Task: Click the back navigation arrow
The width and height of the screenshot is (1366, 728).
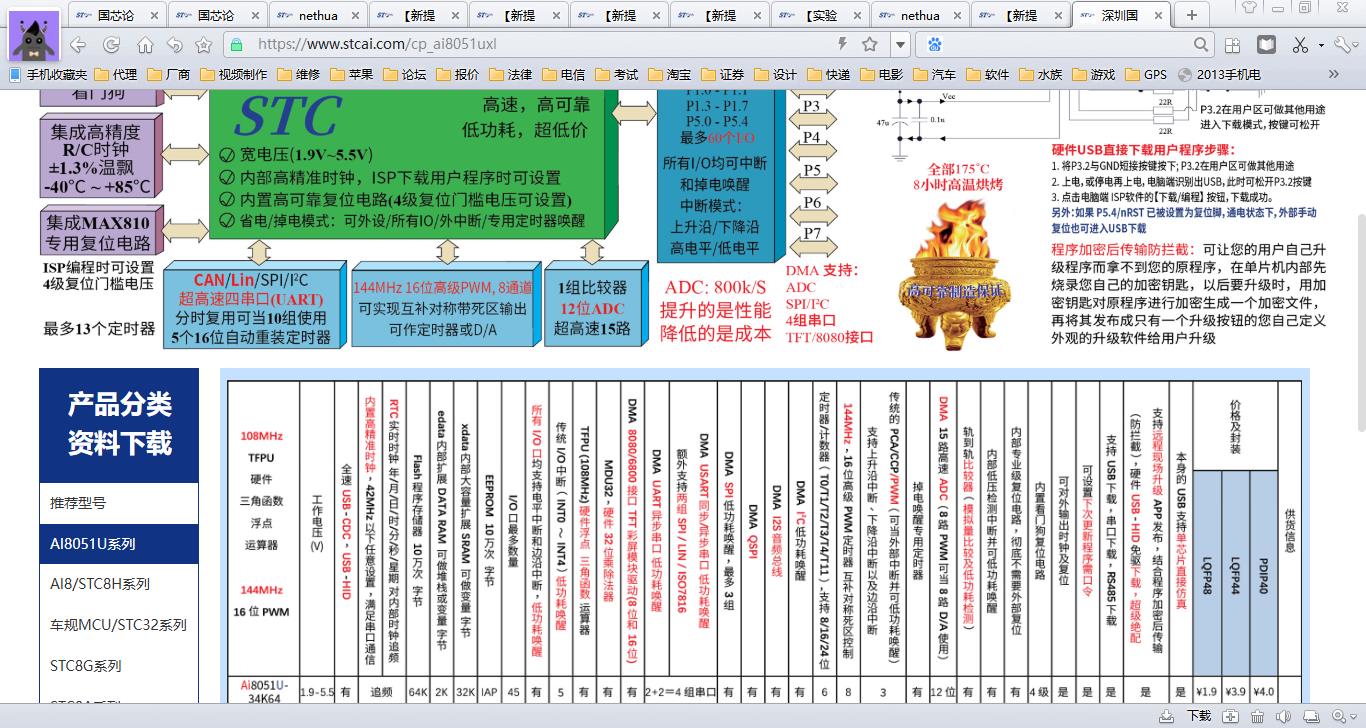Action: click(x=77, y=44)
